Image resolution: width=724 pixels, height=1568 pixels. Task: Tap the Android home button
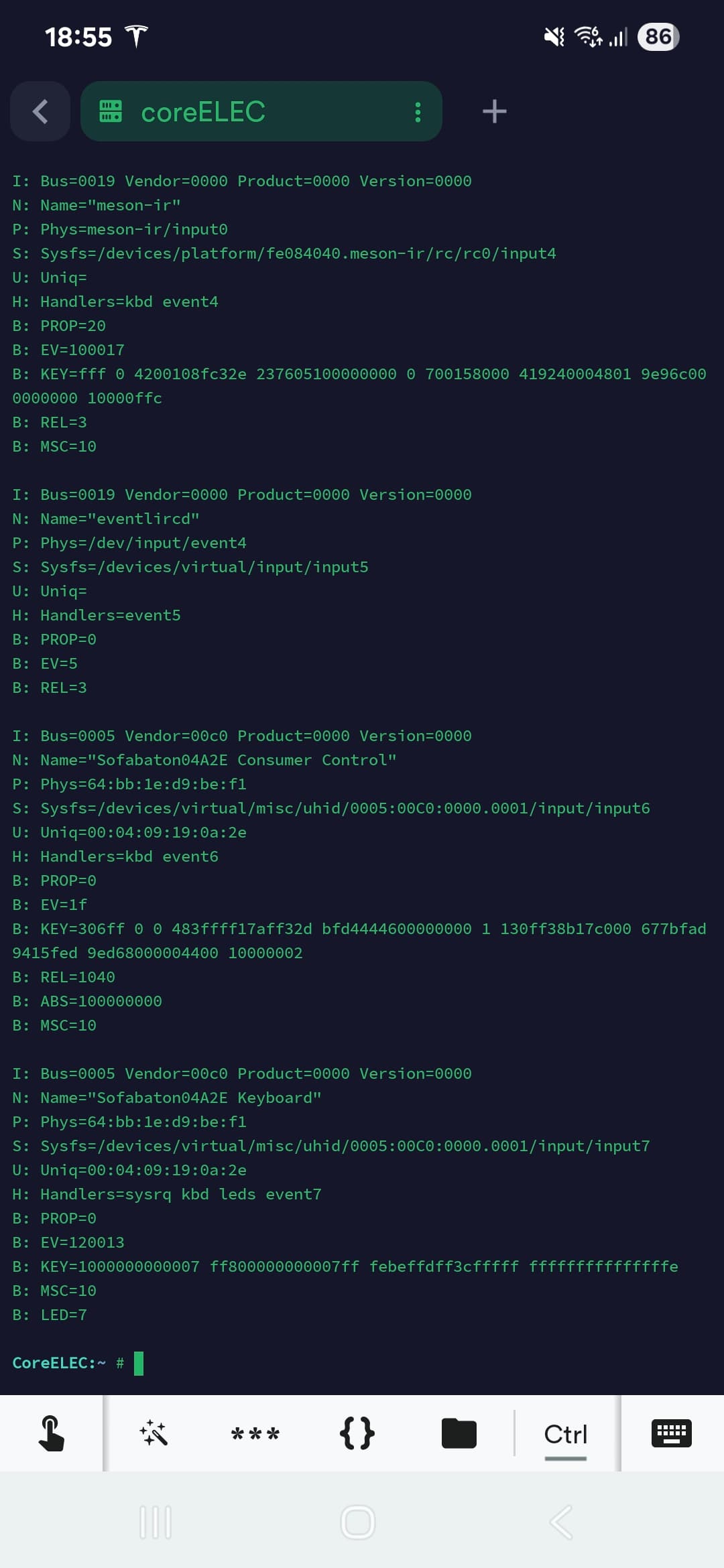358,1522
